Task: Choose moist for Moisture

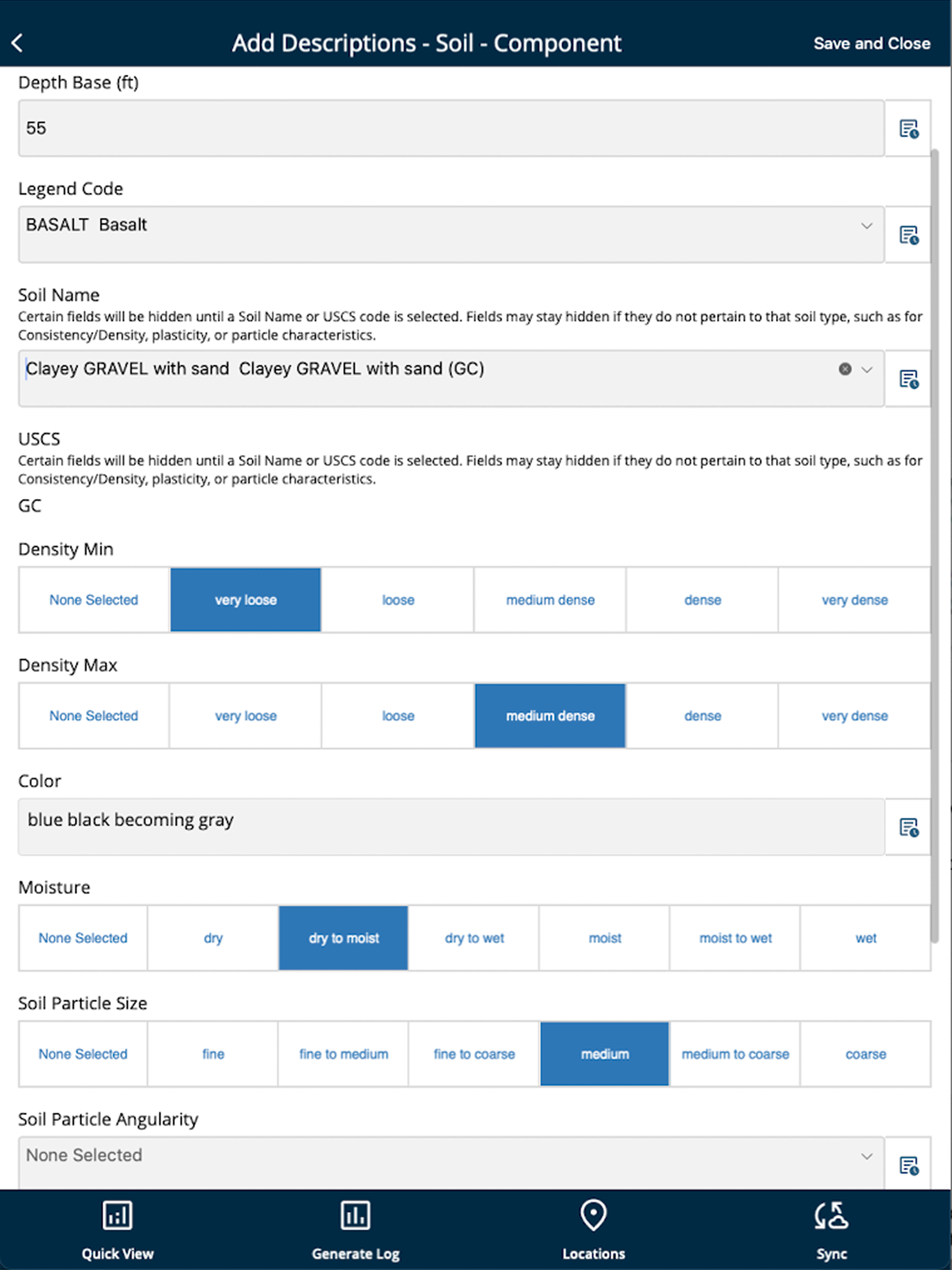Action: [x=605, y=938]
